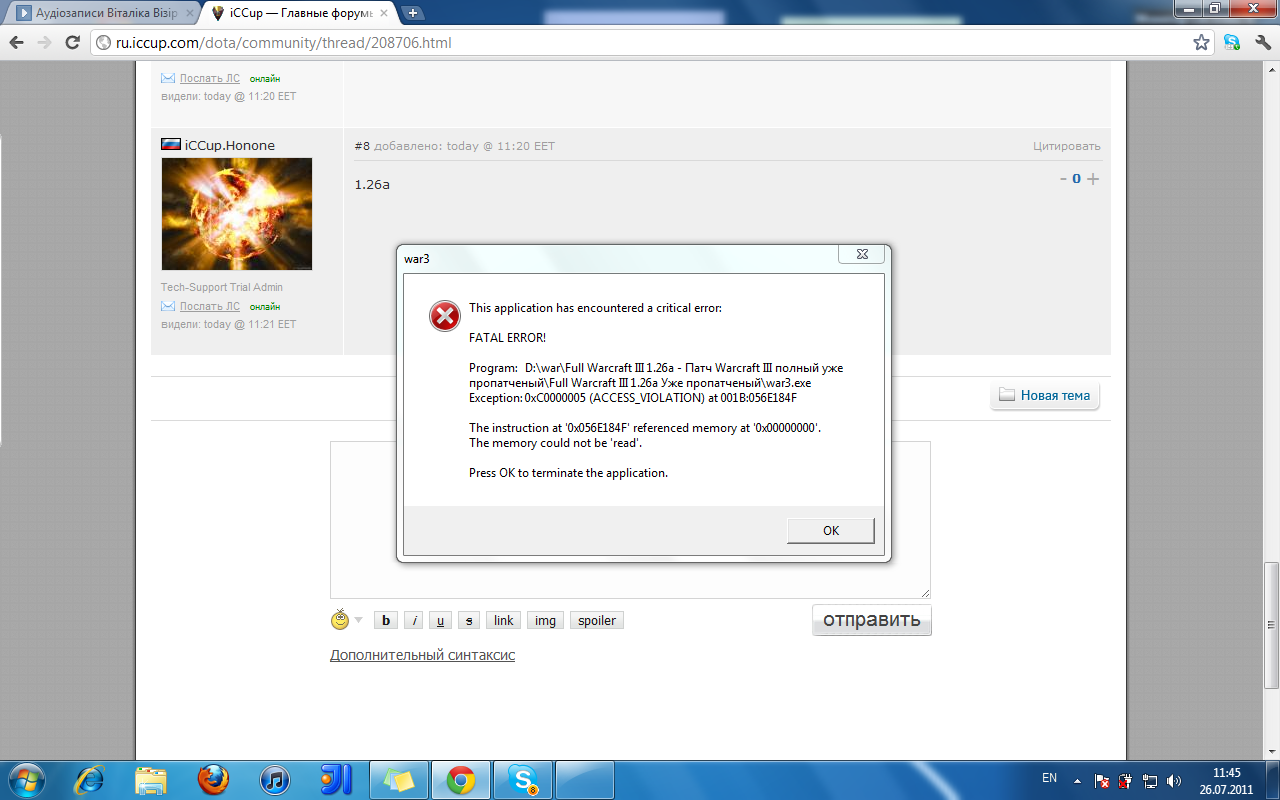The width and height of the screenshot is (1280, 800).
Task: Bookmark this page with the star icon
Action: point(1201,43)
